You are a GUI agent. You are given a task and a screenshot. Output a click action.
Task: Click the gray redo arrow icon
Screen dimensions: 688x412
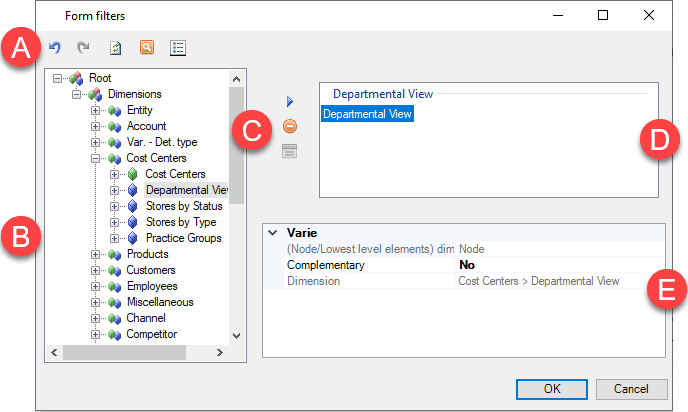(x=83, y=47)
